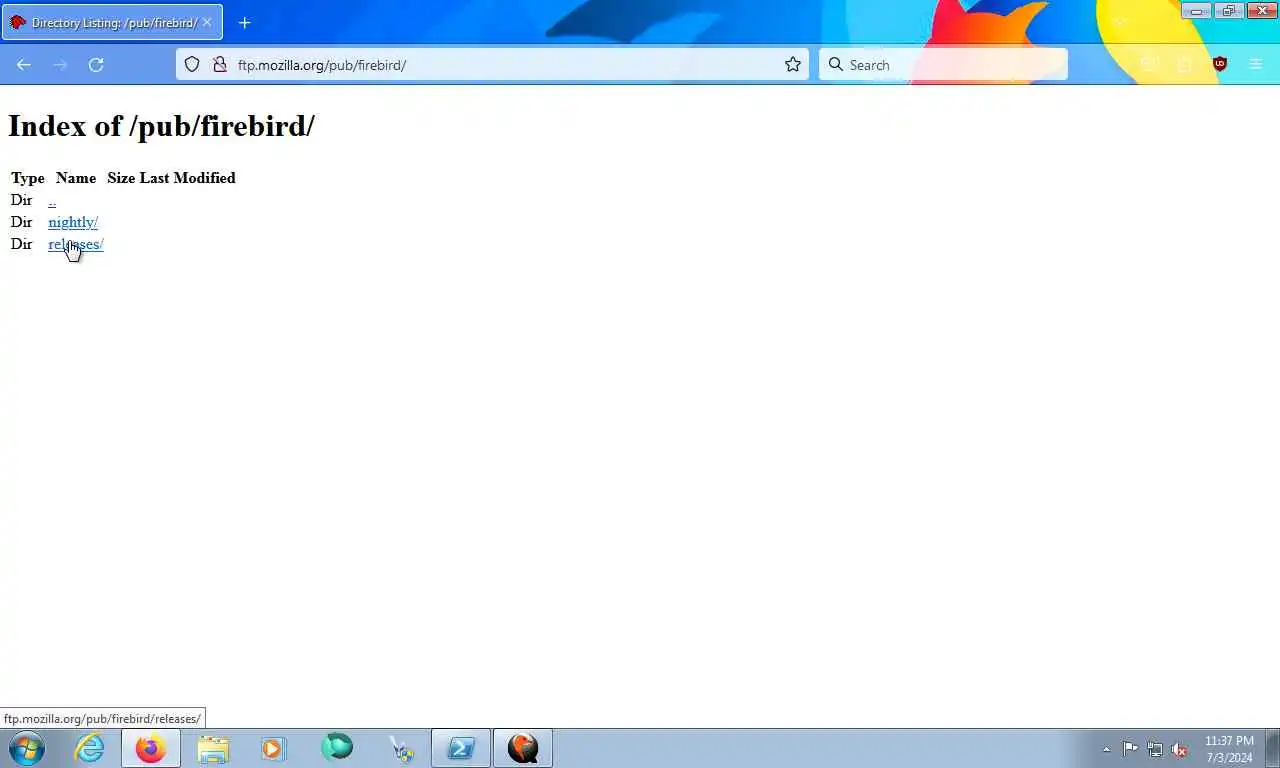Reload the current page
1280x768 pixels.
(96, 65)
